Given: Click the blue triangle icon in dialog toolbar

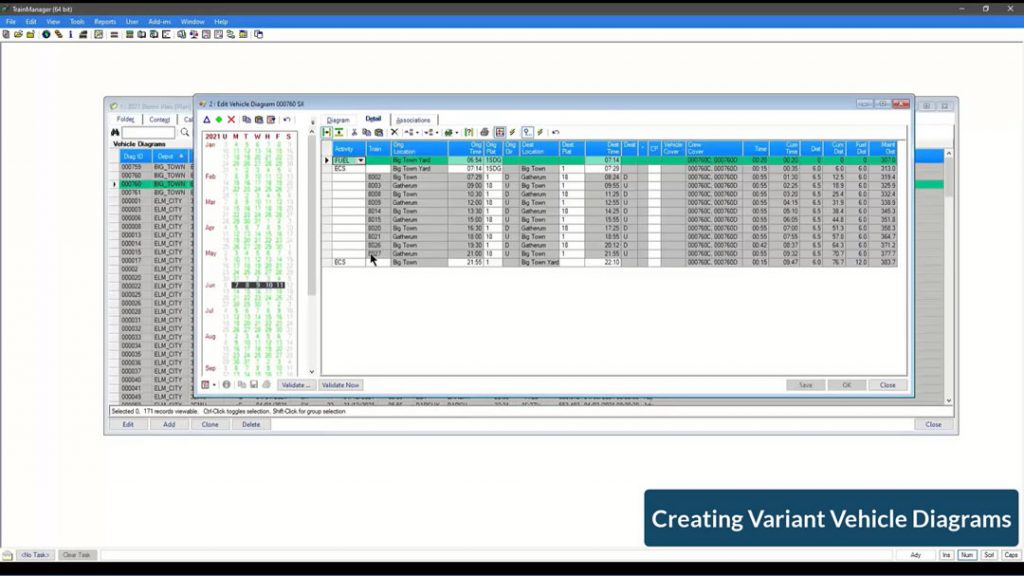Looking at the screenshot, I should pos(207,119).
